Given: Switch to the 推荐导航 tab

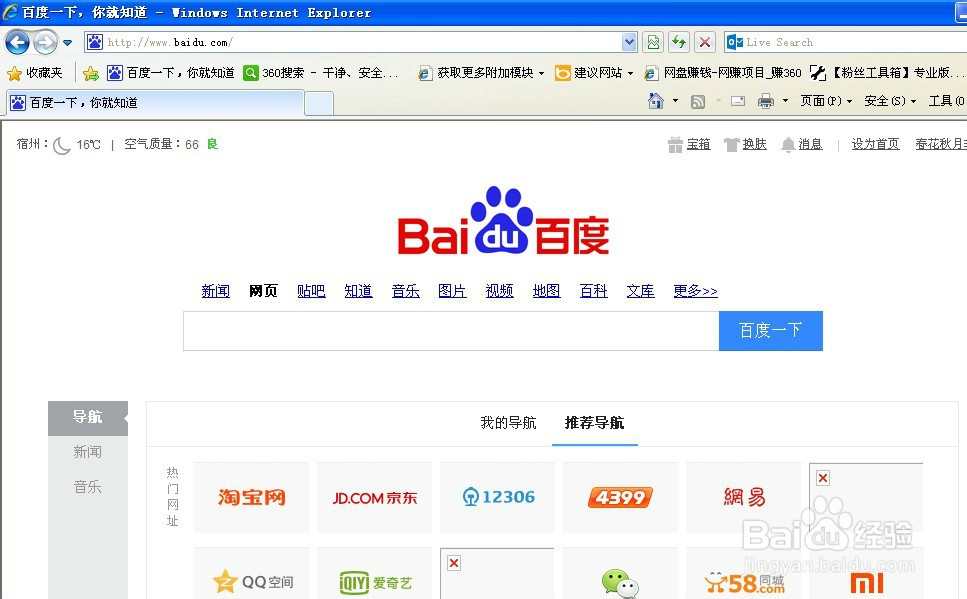Looking at the screenshot, I should [595, 423].
